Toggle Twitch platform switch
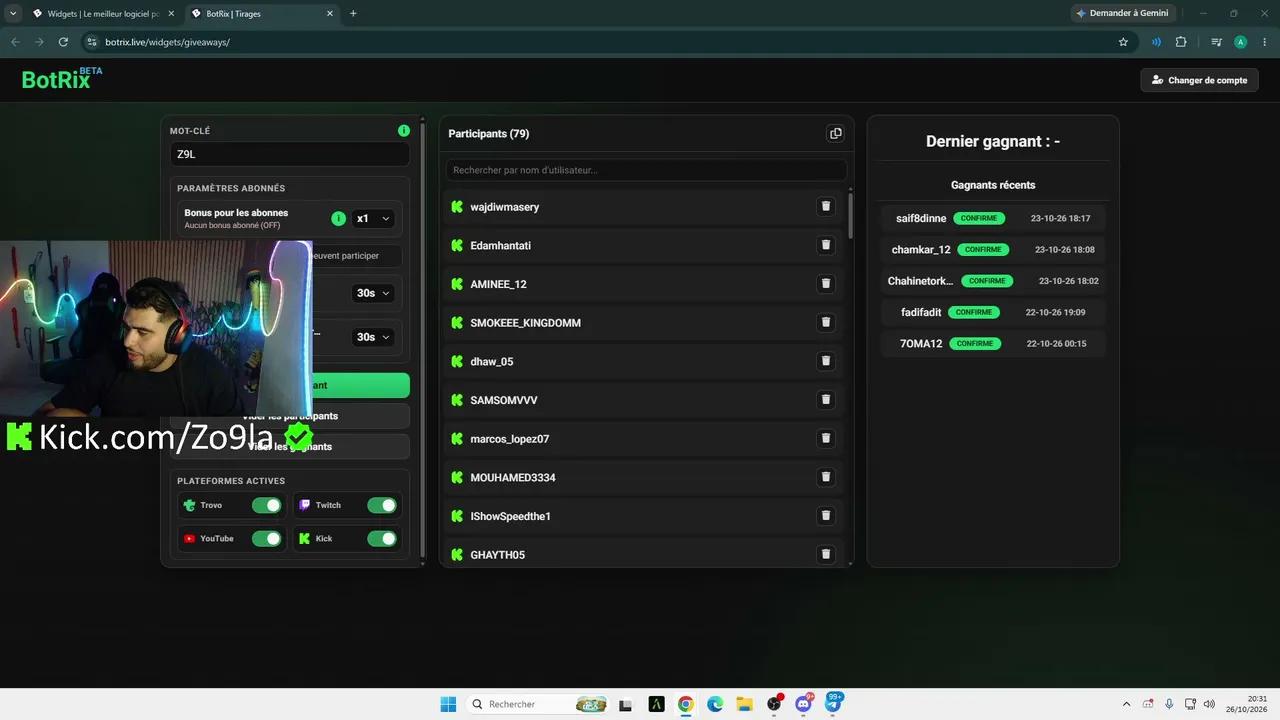 click(x=382, y=505)
